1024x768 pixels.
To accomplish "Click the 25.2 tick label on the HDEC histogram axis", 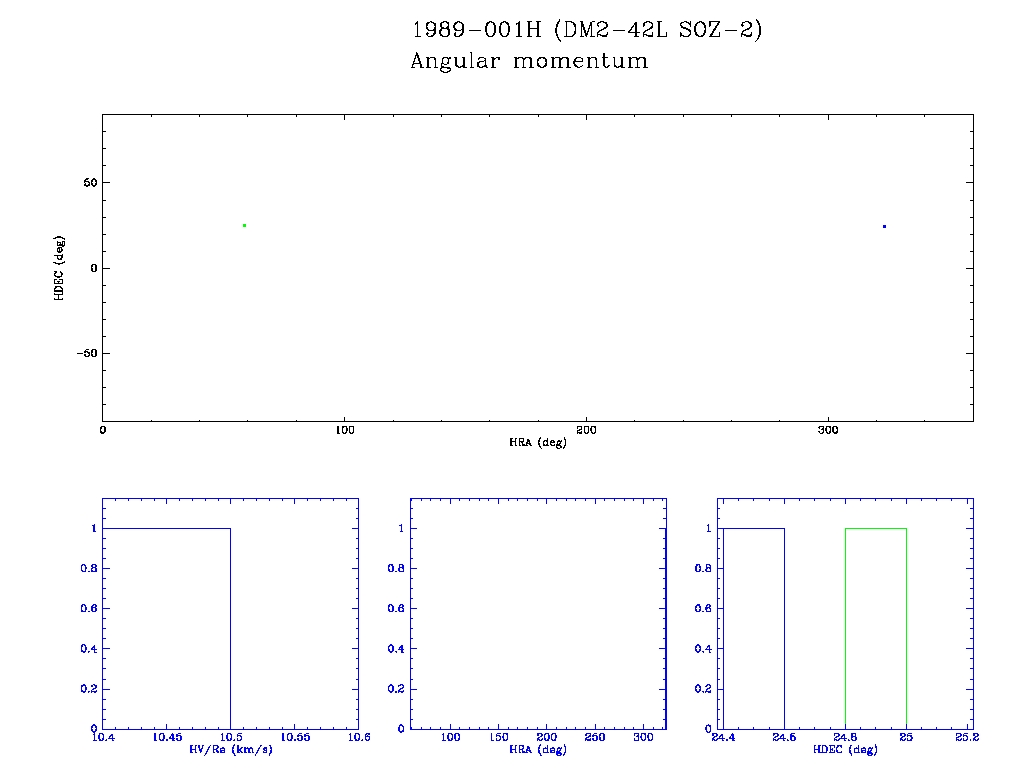I will [x=966, y=738].
